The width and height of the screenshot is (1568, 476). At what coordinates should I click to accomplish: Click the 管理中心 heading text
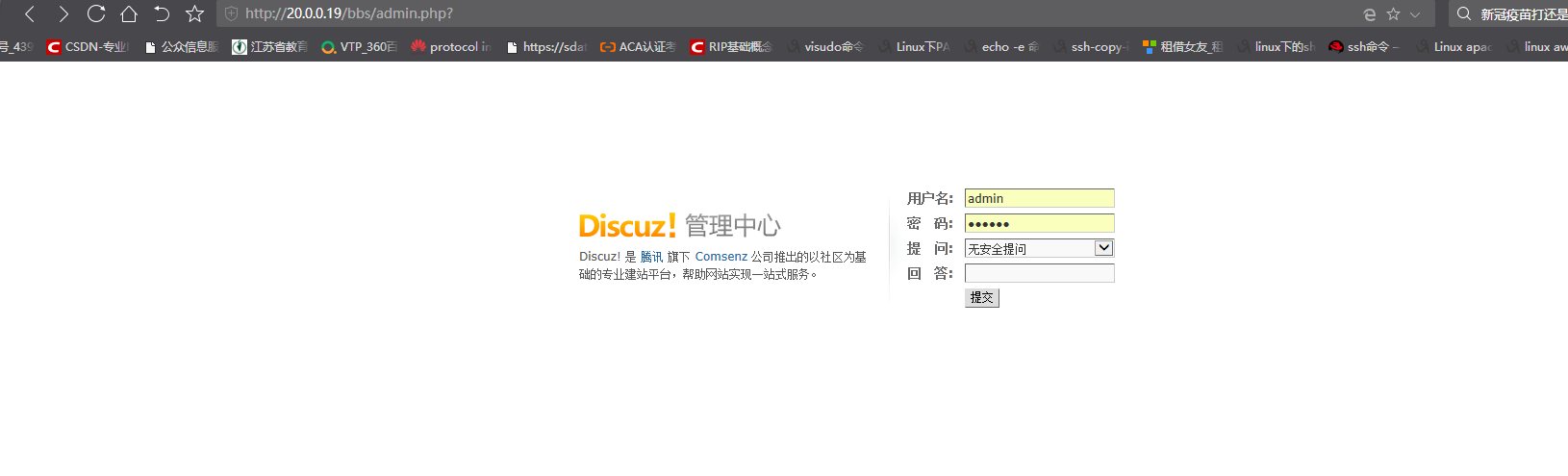pyautogui.click(x=733, y=226)
